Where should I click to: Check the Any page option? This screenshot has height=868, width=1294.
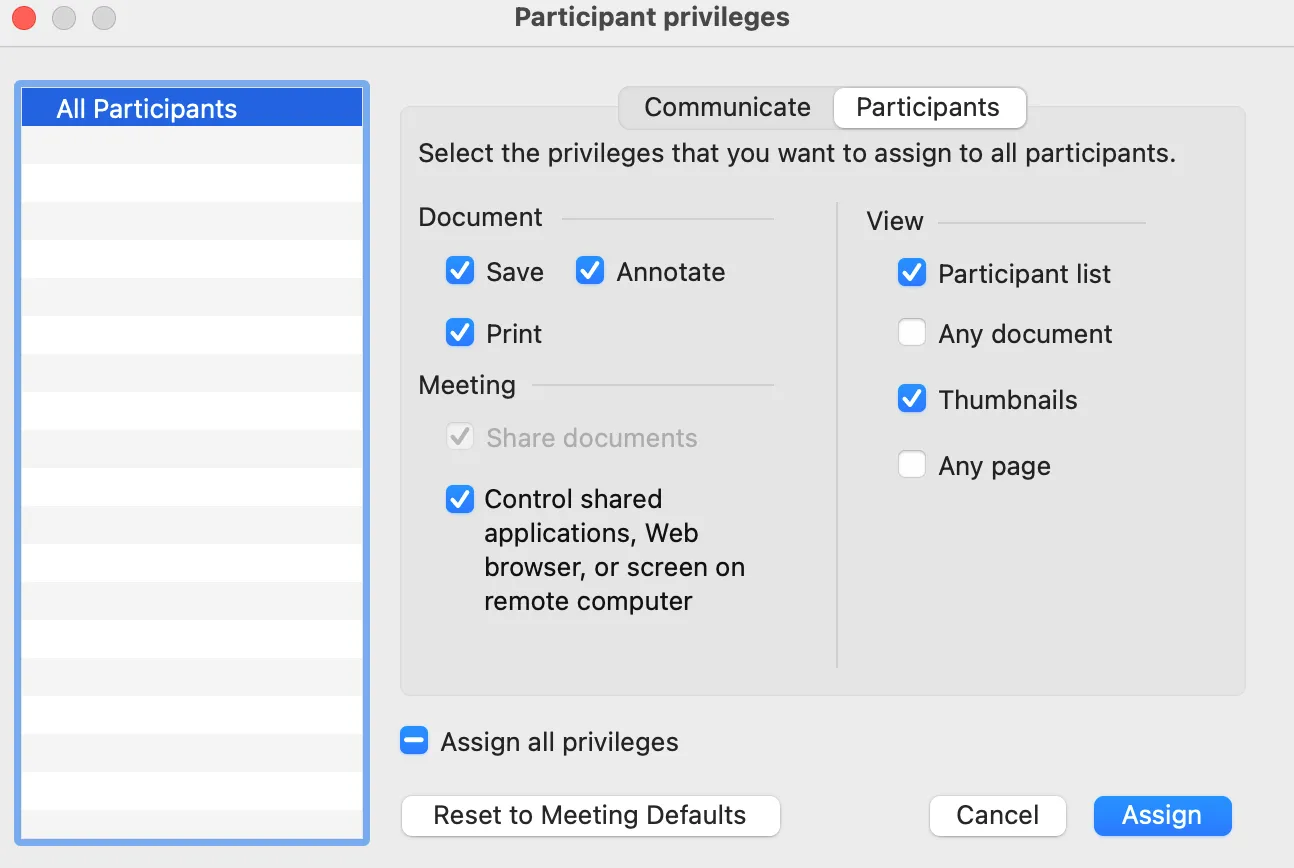click(912, 465)
